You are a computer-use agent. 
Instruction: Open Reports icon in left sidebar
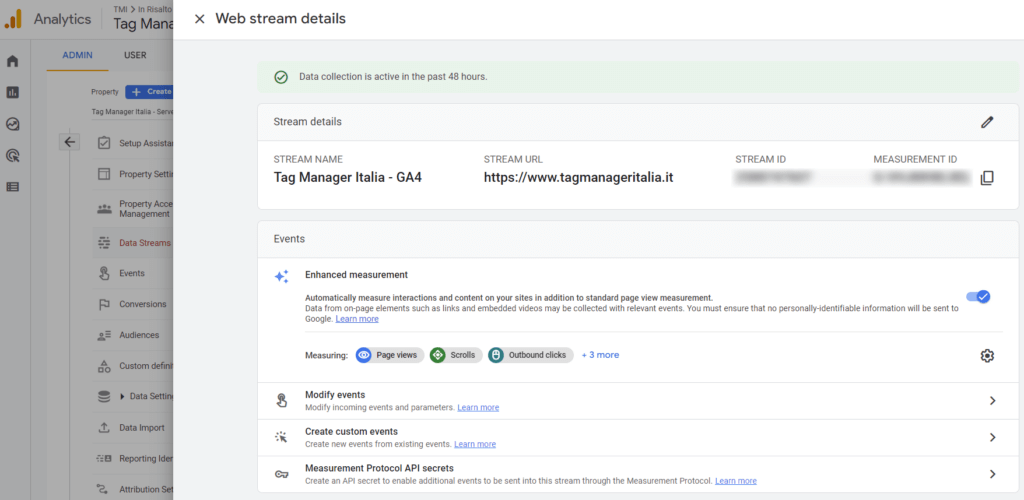tap(12, 93)
